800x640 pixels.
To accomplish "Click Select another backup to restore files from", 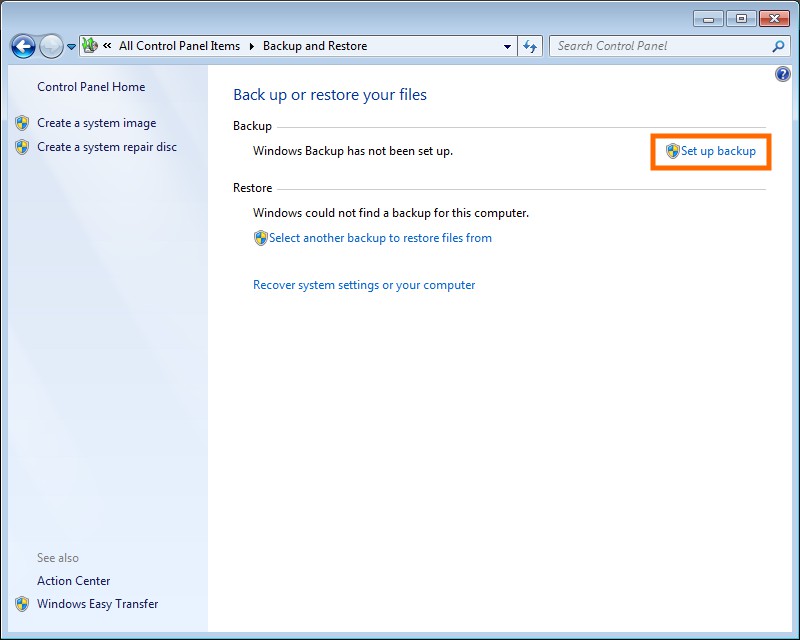I will tap(381, 238).
